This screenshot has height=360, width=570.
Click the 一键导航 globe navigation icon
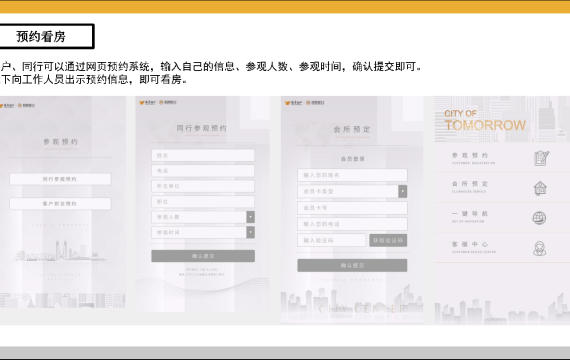click(x=539, y=218)
